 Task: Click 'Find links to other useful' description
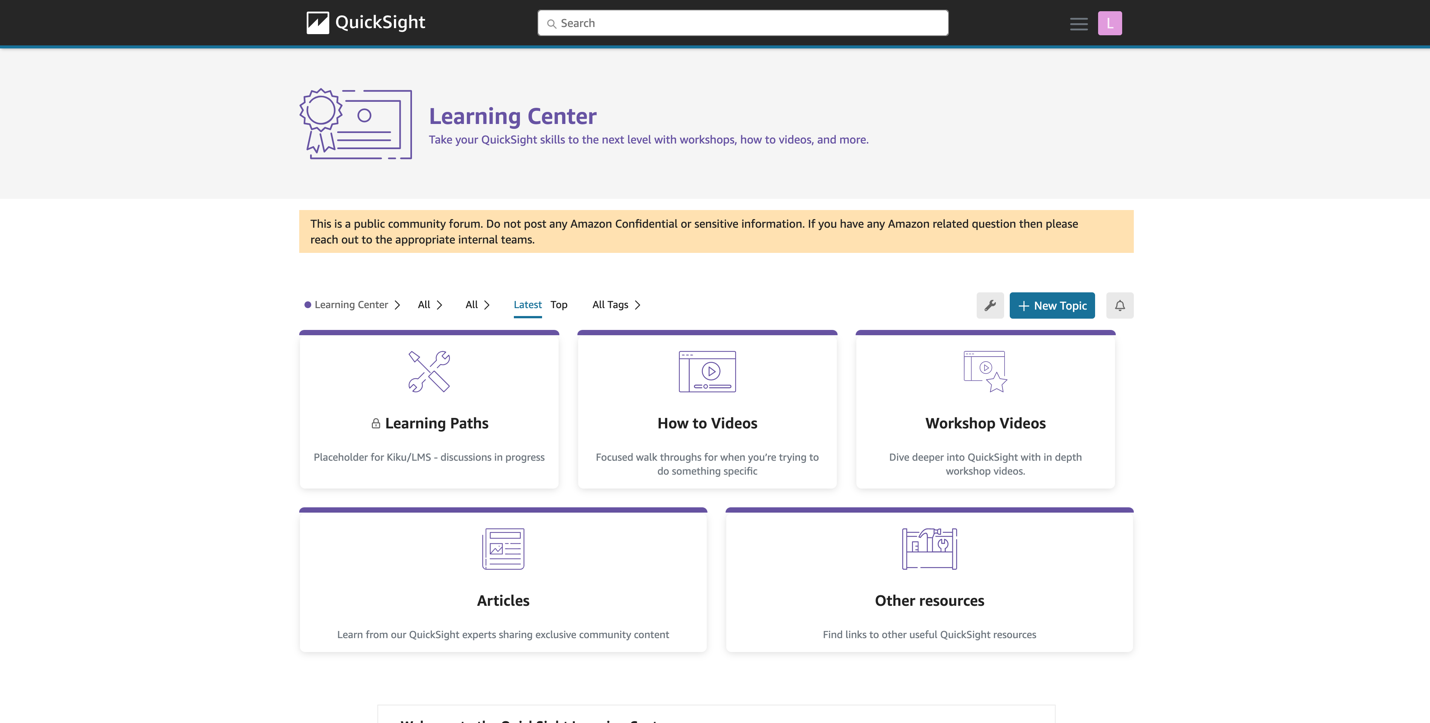(930, 635)
